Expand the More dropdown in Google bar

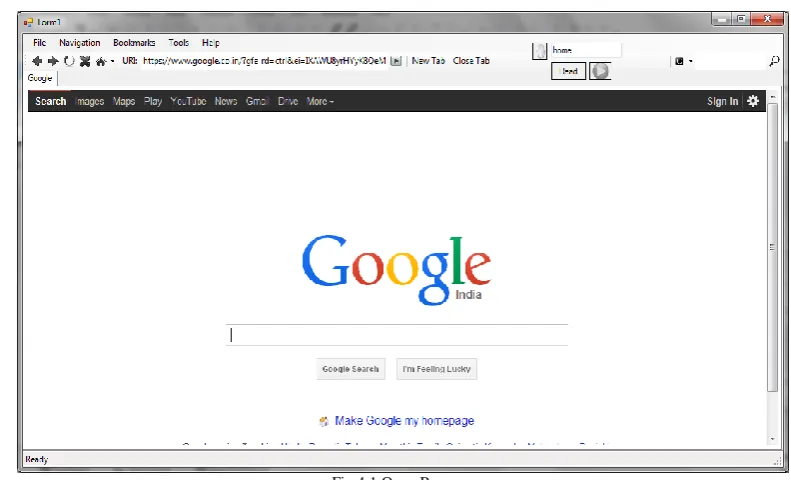[320, 101]
